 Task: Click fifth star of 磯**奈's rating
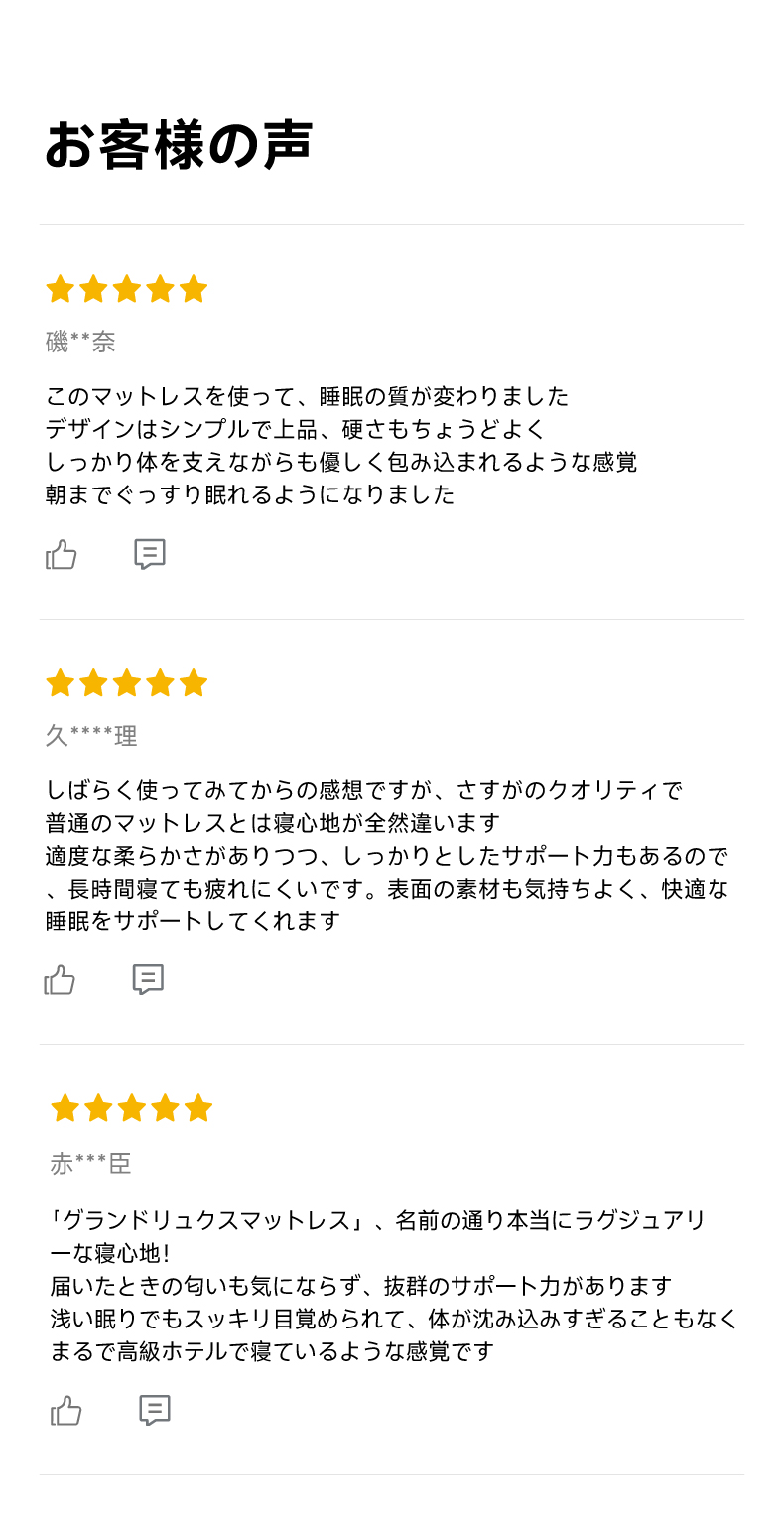click(x=194, y=289)
